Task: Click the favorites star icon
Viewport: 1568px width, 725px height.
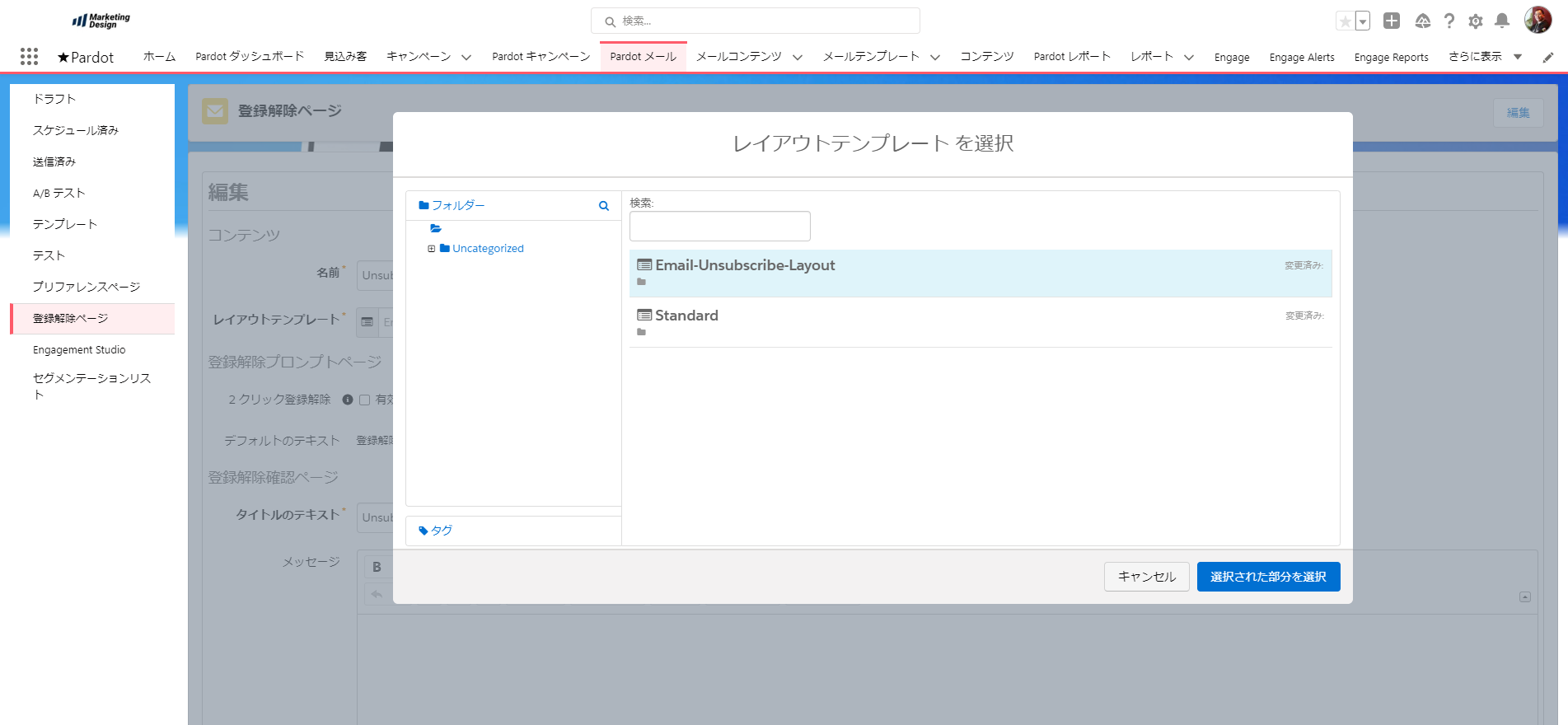Action: point(1345,21)
